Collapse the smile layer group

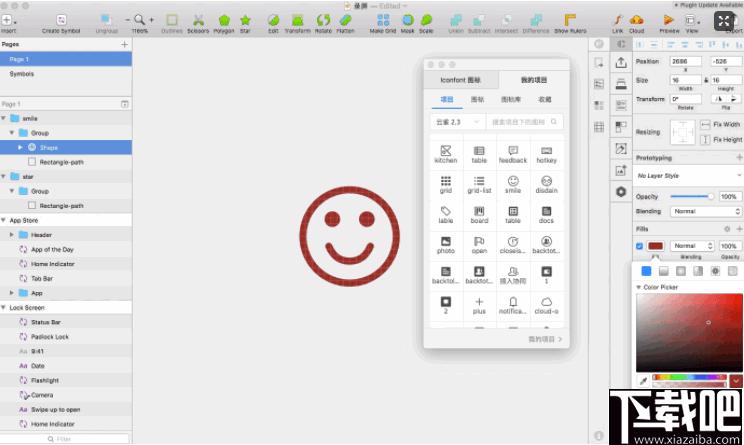[4, 118]
